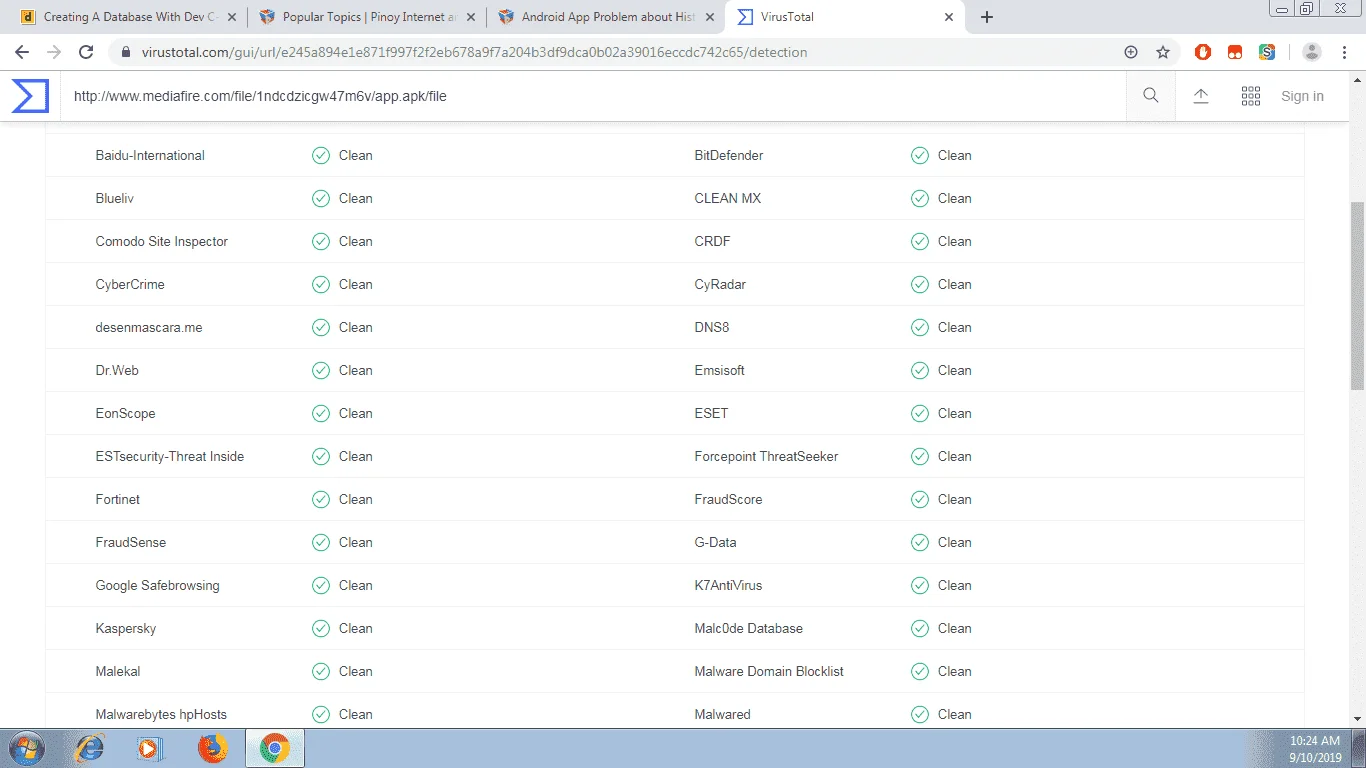Image resolution: width=1366 pixels, height=768 pixels.
Task: Go back with the browser back arrow
Action: coord(22,52)
